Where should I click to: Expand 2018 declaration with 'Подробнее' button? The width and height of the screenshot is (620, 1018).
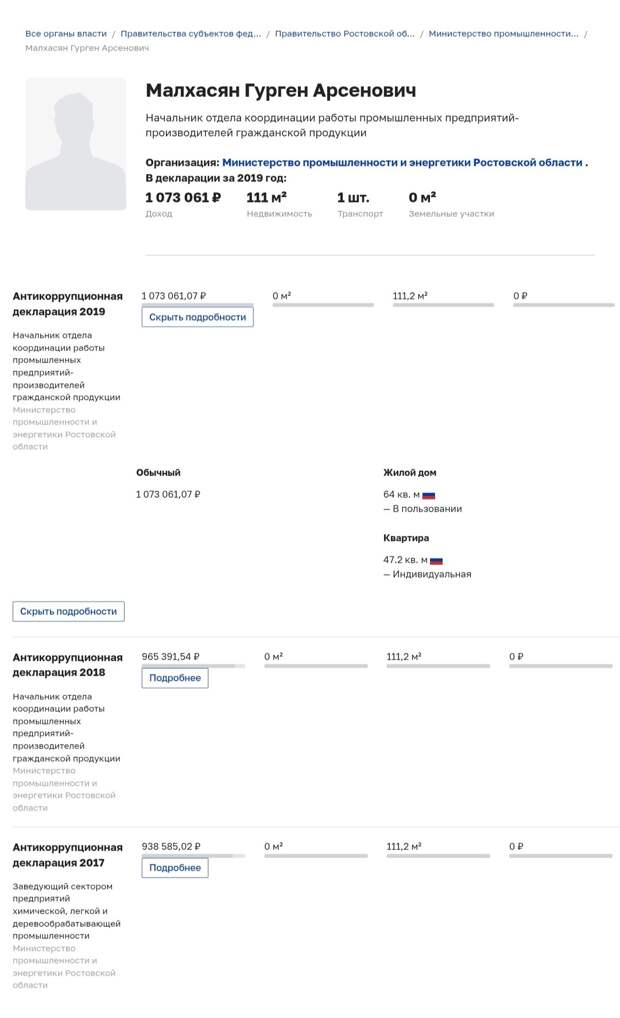point(175,678)
